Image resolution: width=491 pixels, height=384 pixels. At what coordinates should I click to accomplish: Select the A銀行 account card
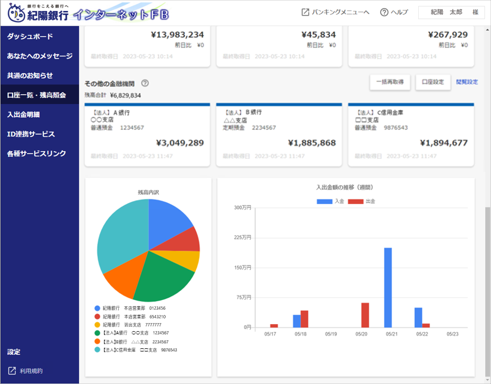(x=147, y=135)
